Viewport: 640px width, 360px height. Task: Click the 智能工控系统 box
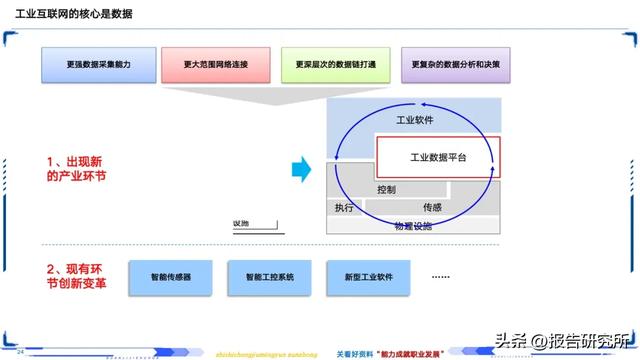pos(269,278)
